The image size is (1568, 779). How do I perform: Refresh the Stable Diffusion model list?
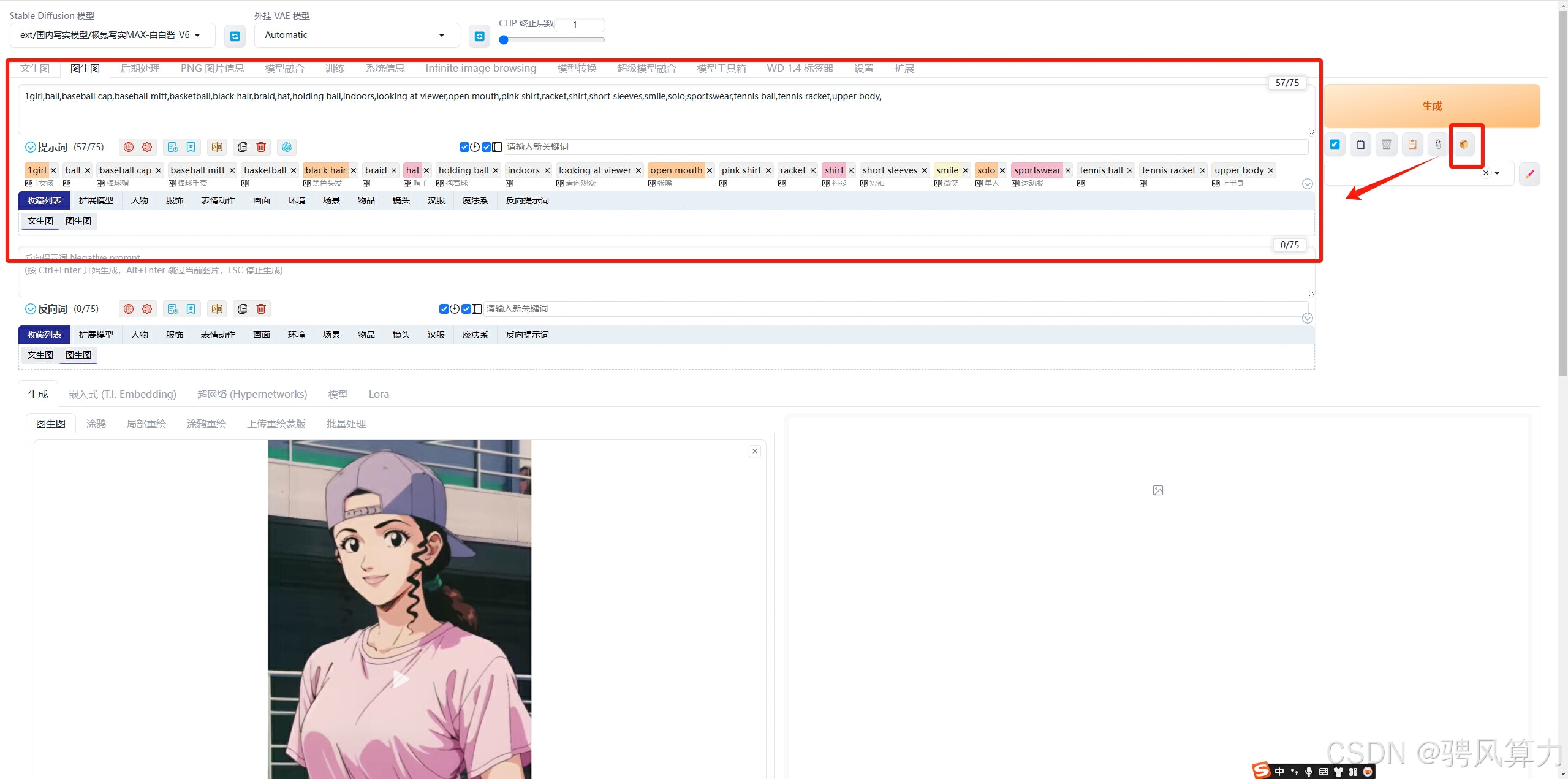click(235, 36)
